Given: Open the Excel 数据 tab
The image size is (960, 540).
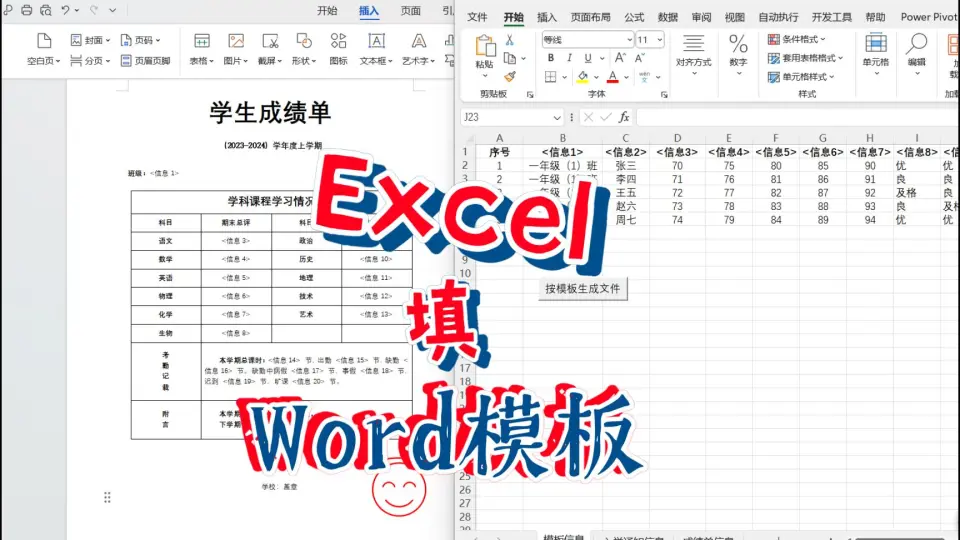Looking at the screenshot, I should (x=667, y=17).
